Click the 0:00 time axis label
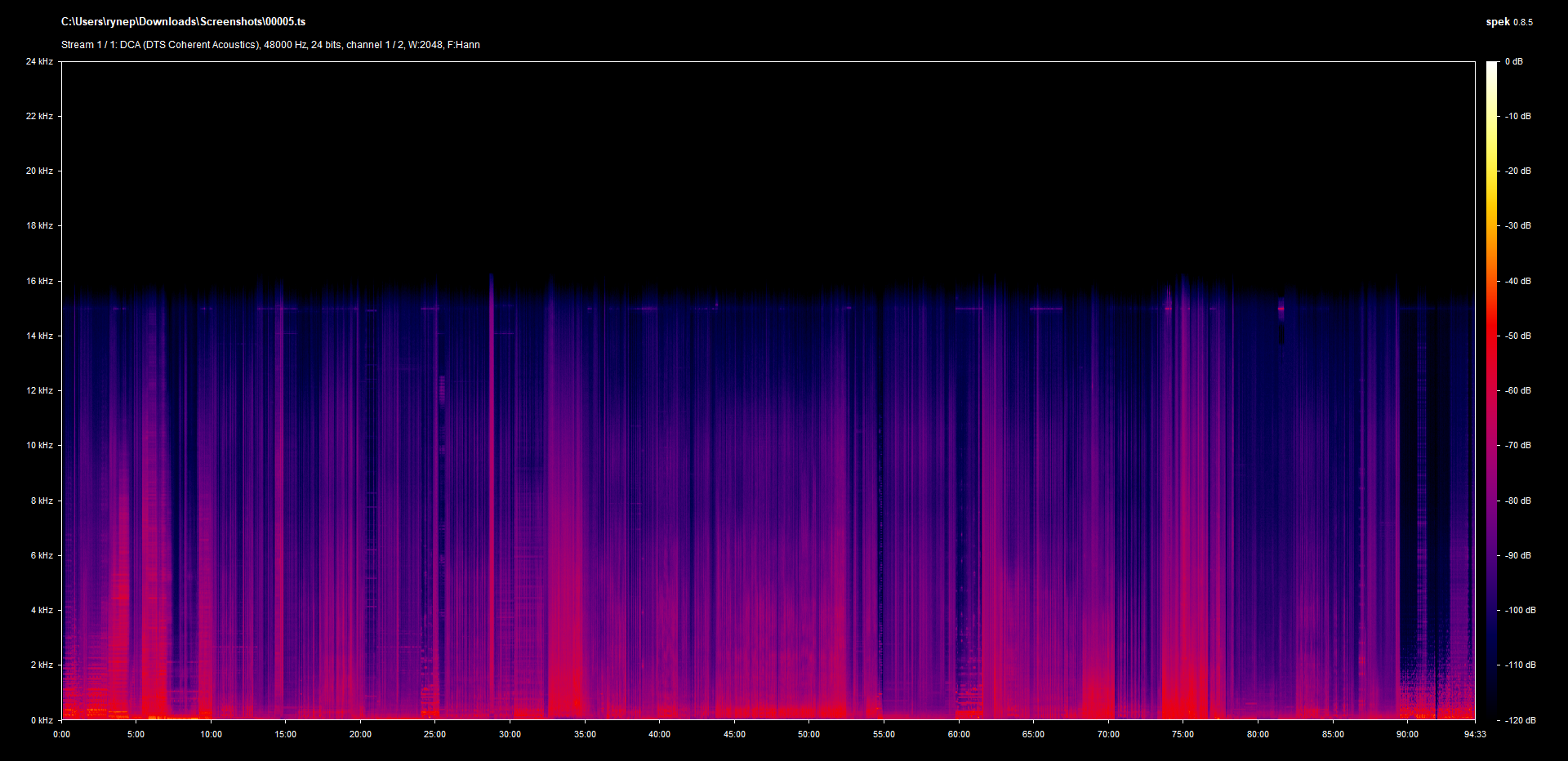1568x761 pixels. (x=61, y=734)
